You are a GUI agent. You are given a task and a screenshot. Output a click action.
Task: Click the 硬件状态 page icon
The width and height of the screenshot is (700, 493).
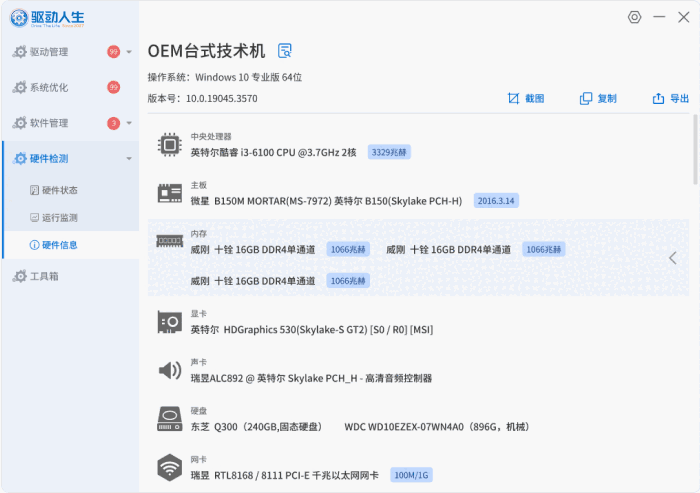point(34,190)
